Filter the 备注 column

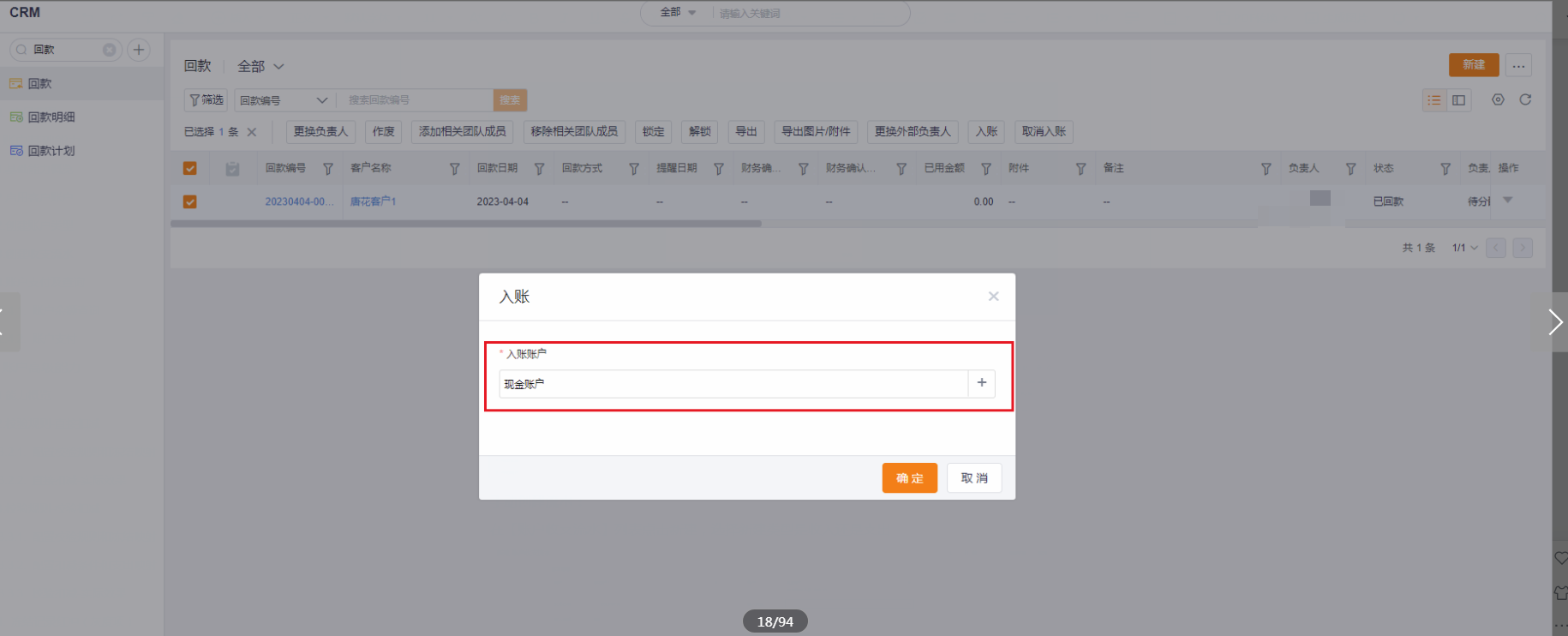pyautogui.click(x=1266, y=169)
